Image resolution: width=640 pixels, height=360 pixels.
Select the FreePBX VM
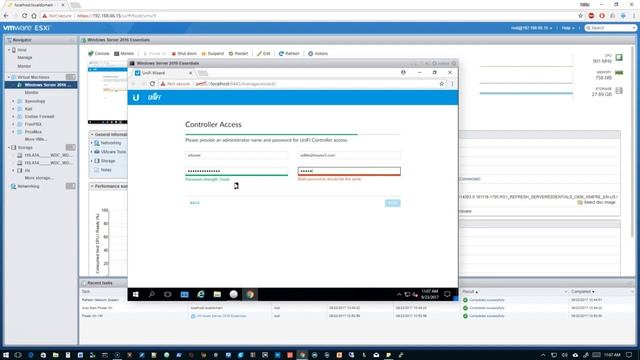pyautogui.click(x=33, y=124)
